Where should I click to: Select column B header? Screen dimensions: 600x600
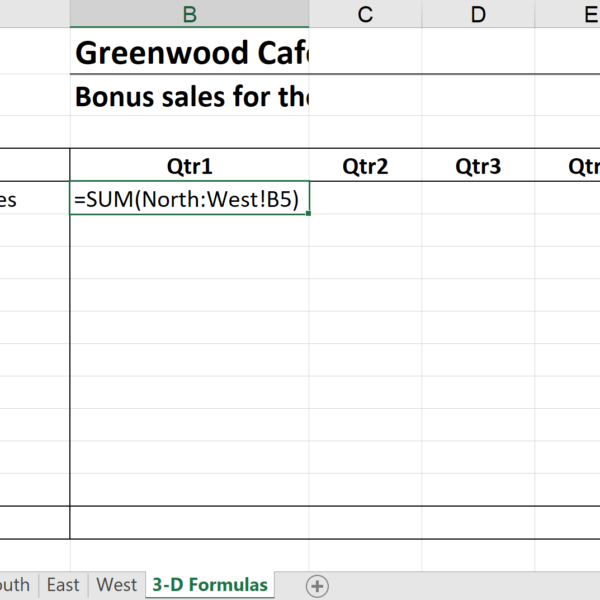coord(189,14)
